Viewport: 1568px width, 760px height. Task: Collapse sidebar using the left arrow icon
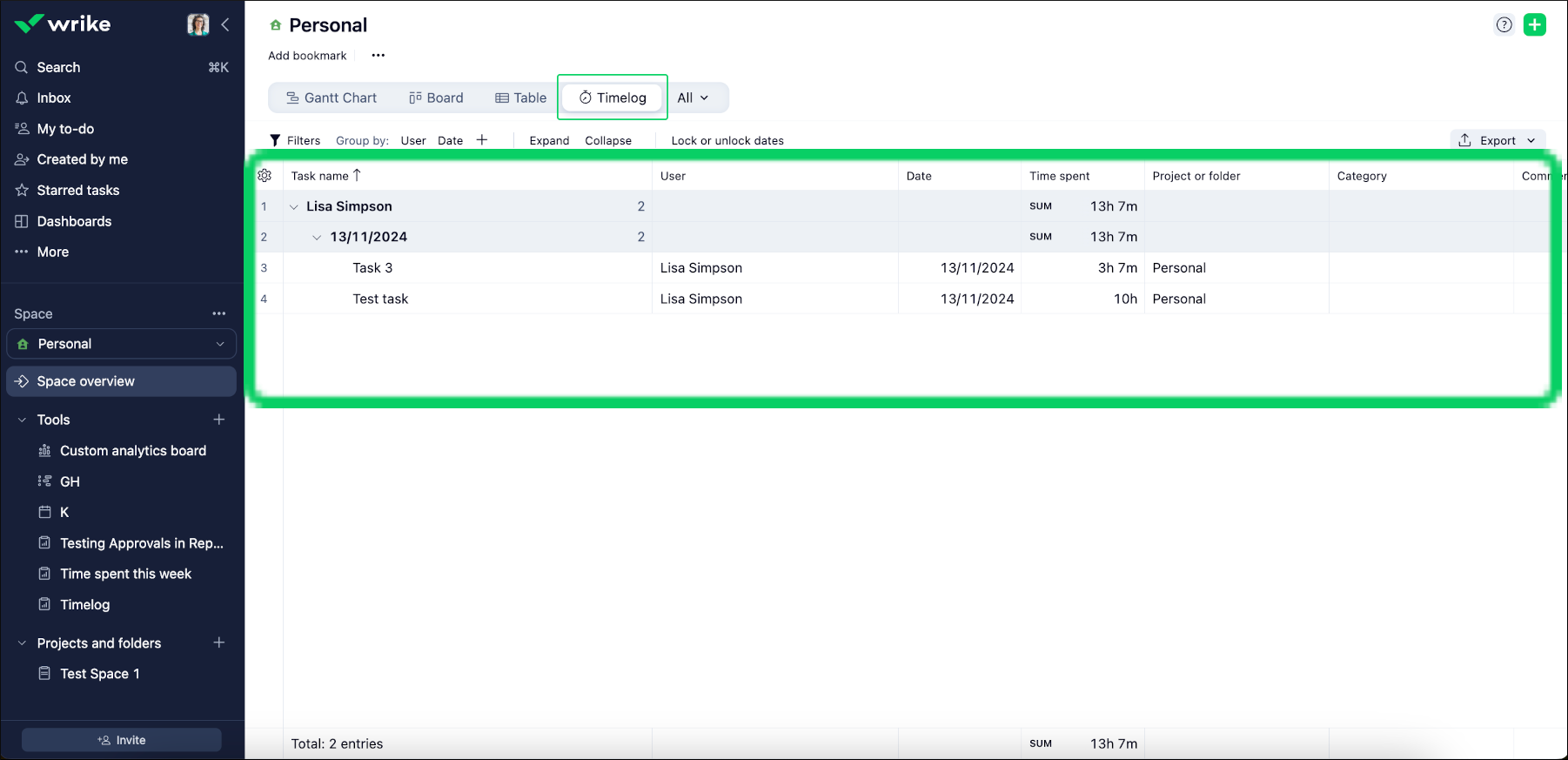225,24
